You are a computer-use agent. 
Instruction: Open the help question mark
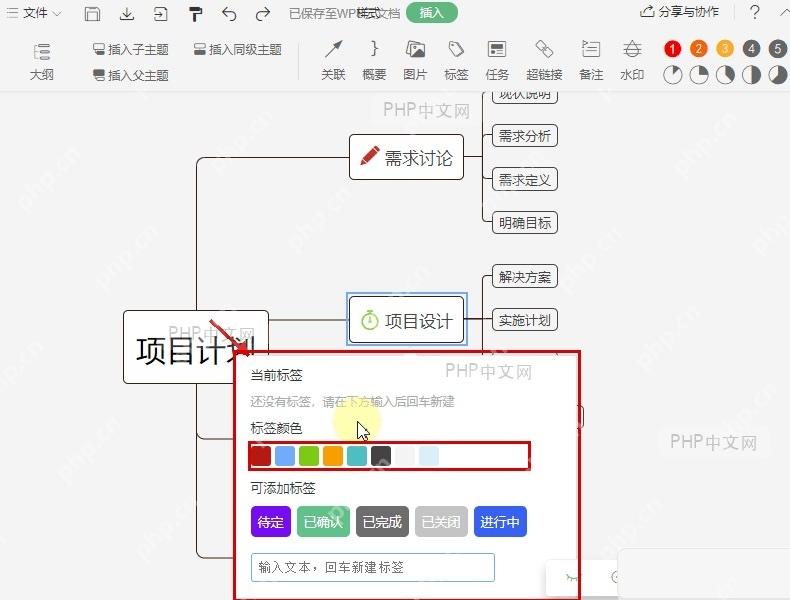pos(754,12)
